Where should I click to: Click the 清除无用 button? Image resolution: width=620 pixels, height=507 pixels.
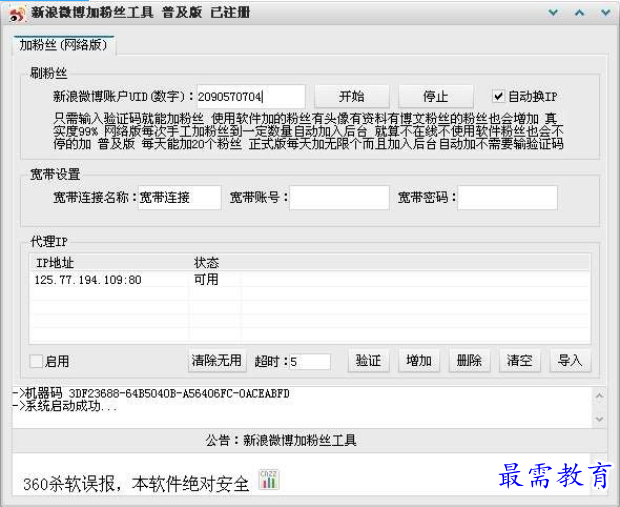click(217, 360)
